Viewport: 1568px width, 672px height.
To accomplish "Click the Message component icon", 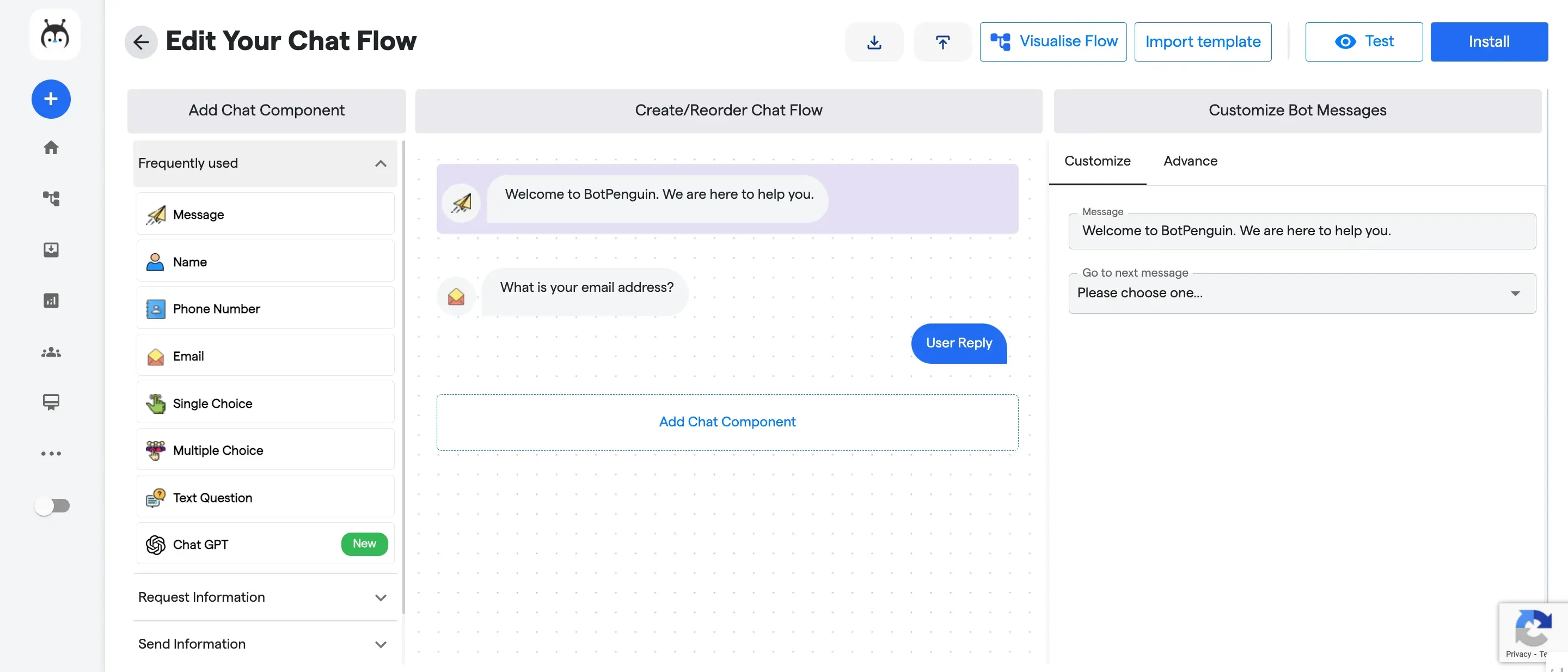I will click(x=155, y=214).
